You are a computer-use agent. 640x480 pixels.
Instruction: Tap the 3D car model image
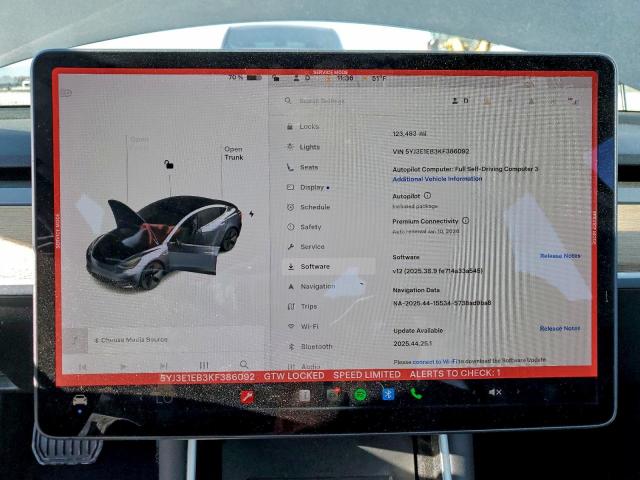(164, 242)
